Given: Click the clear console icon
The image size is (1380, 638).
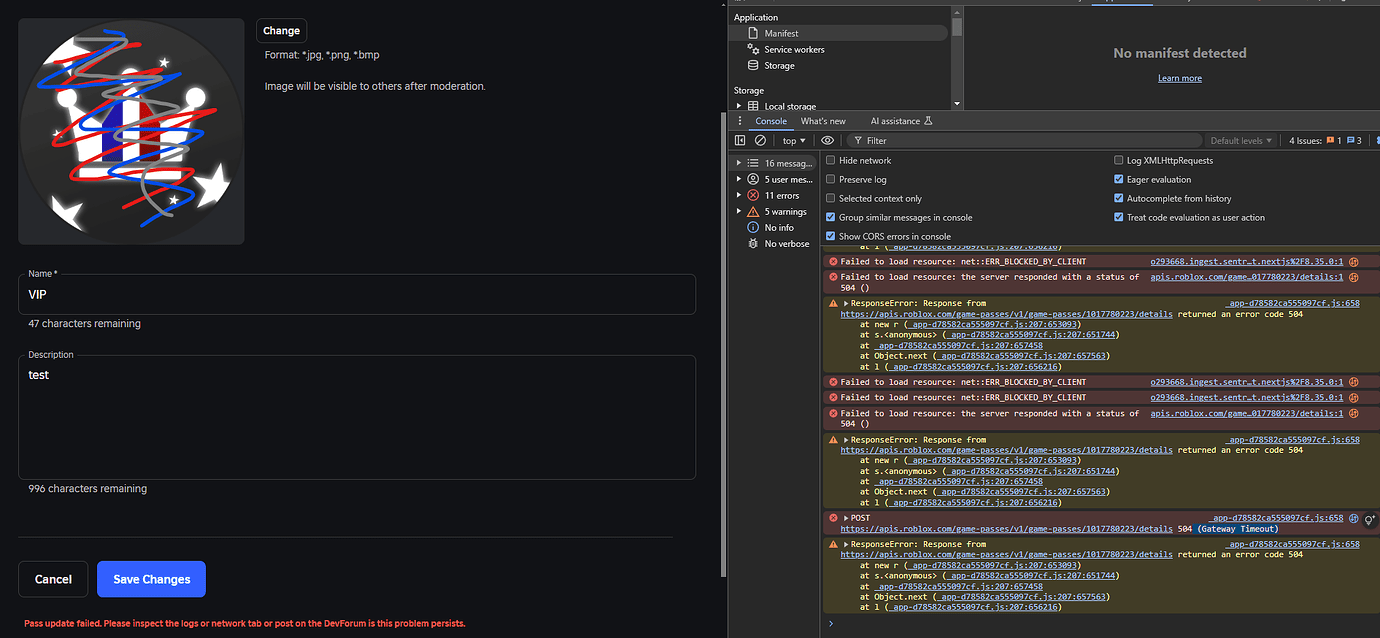Looking at the screenshot, I should coord(760,141).
